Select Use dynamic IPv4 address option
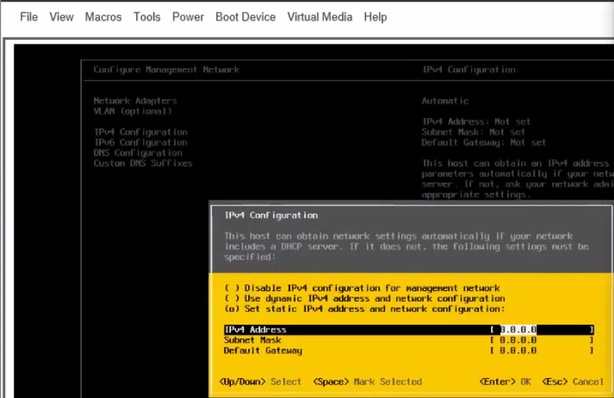 pos(365,298)
